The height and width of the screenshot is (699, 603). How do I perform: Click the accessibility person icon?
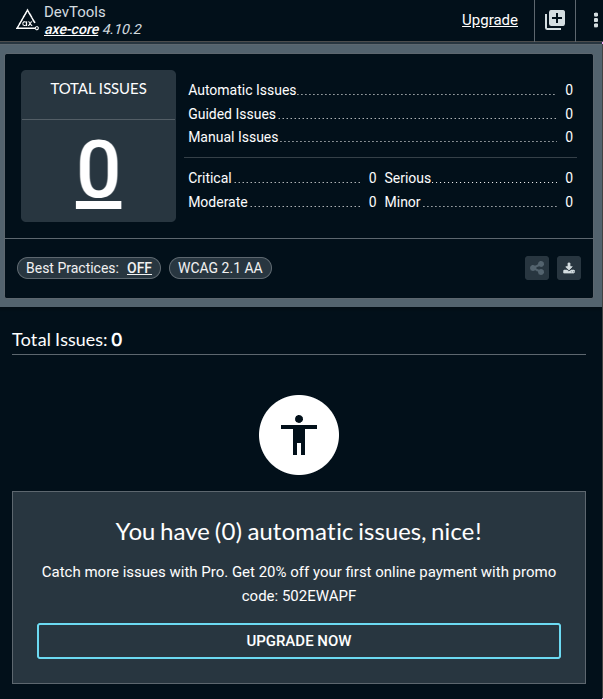[x=299, y=435]
